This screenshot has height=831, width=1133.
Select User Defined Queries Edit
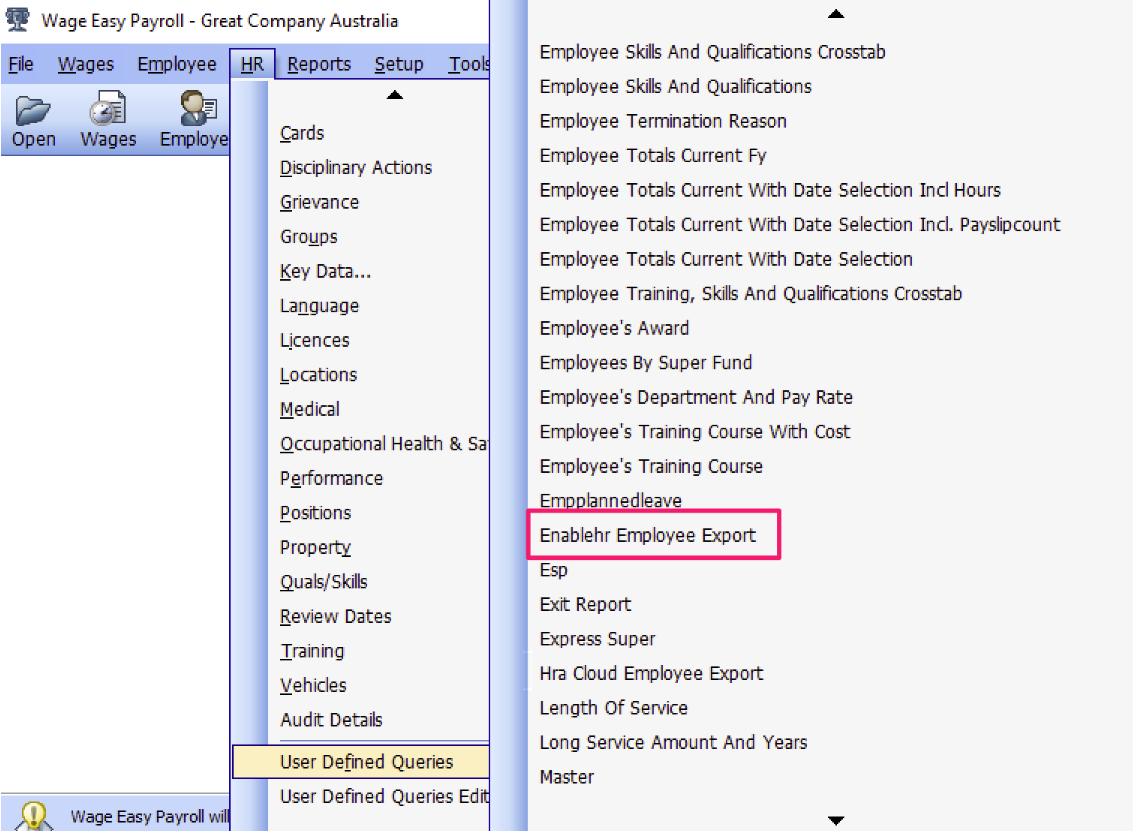(384, 796)
